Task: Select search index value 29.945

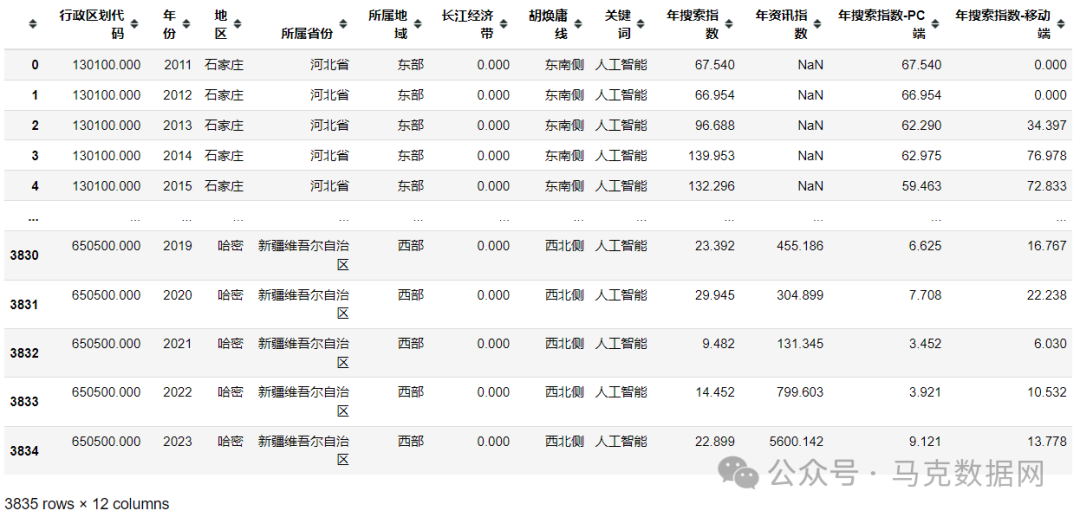Action: tap(715, 295)
